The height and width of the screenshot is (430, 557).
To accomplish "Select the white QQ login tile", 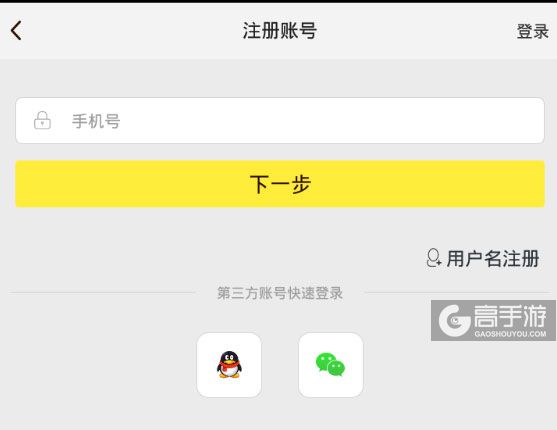I will coord(229,365).
